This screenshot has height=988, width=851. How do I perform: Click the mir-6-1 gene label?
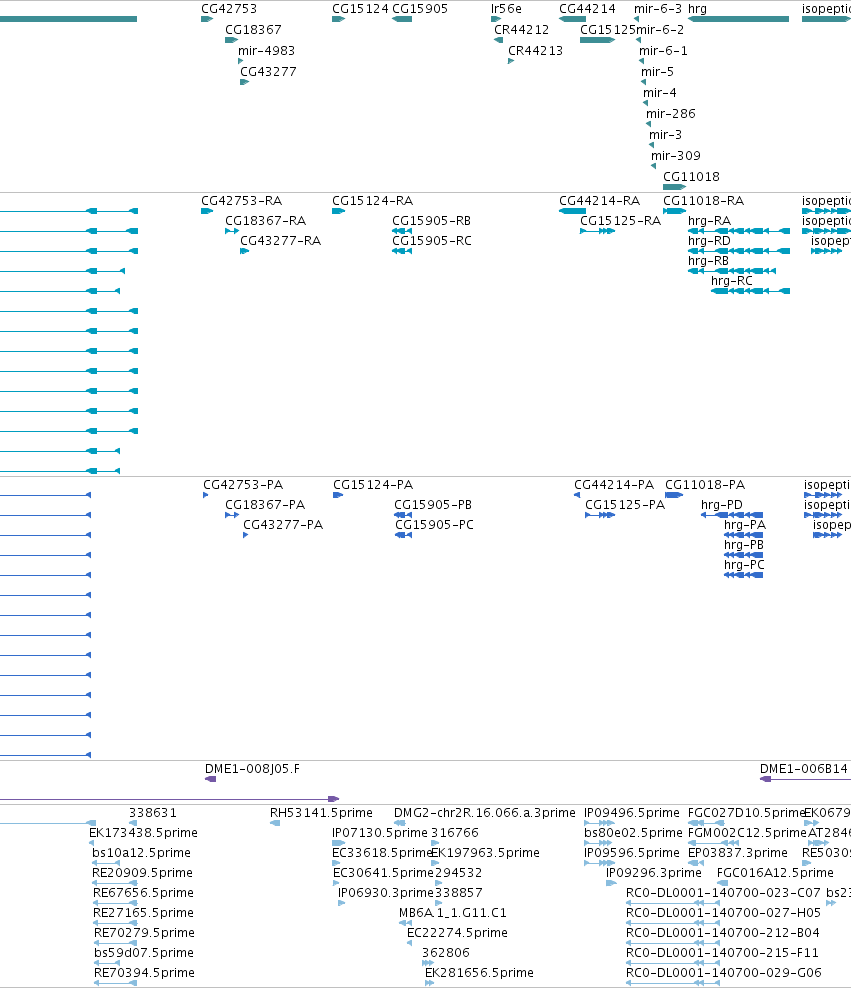(x=663, y=50)
